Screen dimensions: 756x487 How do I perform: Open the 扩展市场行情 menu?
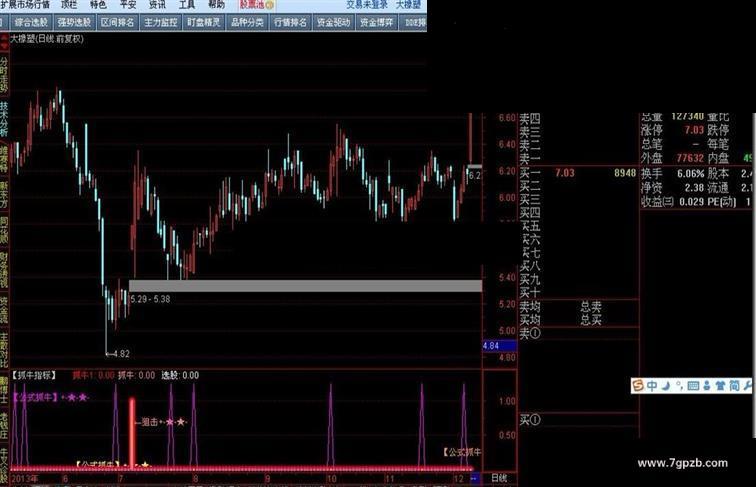(25, 4)
